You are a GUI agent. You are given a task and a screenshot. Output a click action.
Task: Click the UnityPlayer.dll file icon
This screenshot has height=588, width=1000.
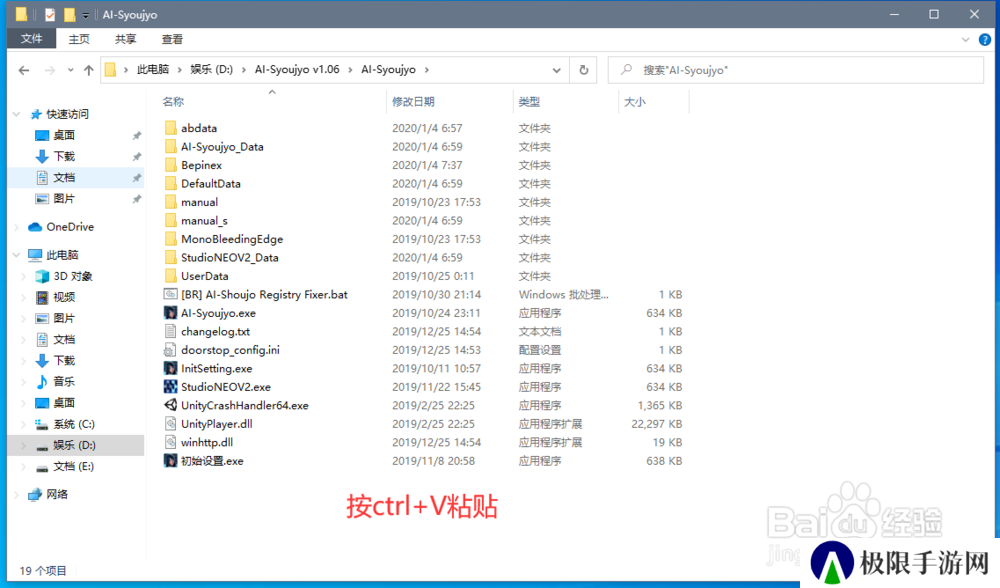170,424
